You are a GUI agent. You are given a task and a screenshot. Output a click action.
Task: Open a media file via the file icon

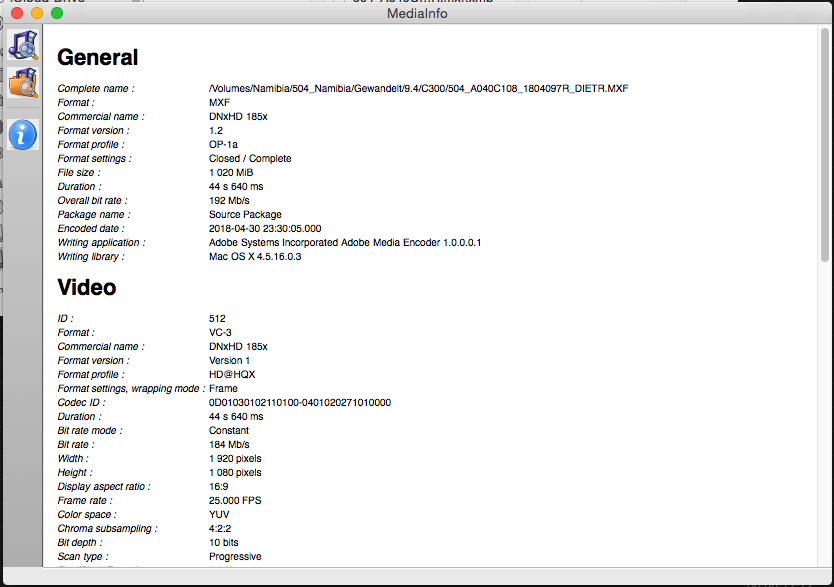23,45
